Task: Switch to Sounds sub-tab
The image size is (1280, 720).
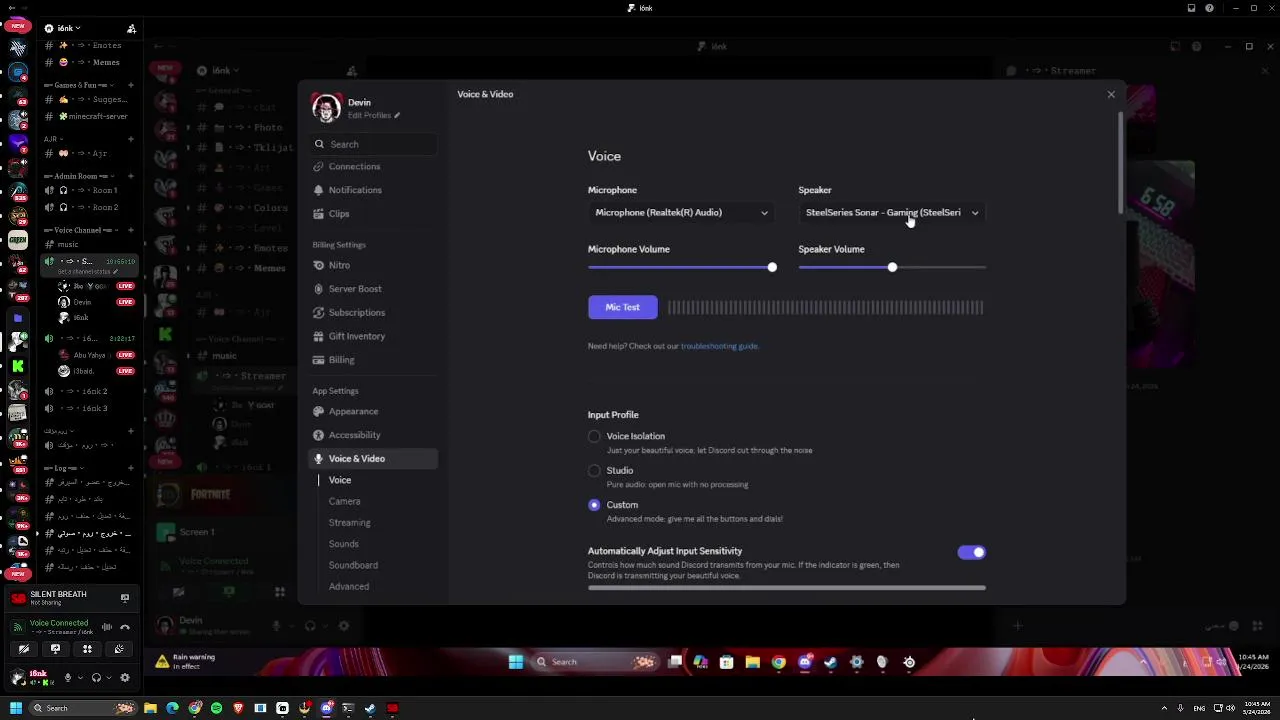Action: pyautogui.click(x=344, y=544)
